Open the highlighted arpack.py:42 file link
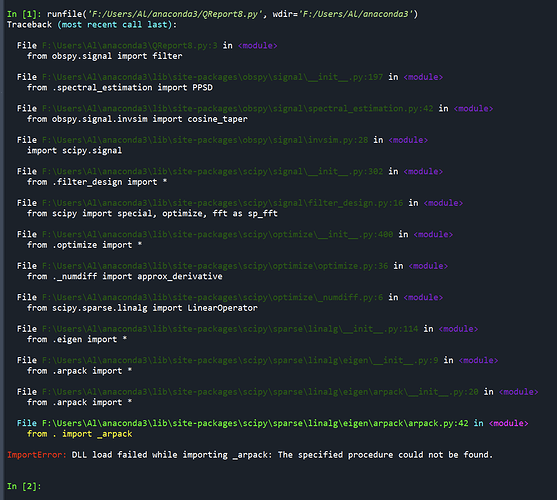This screenshot has height=500, width=557. pos(255,423)
